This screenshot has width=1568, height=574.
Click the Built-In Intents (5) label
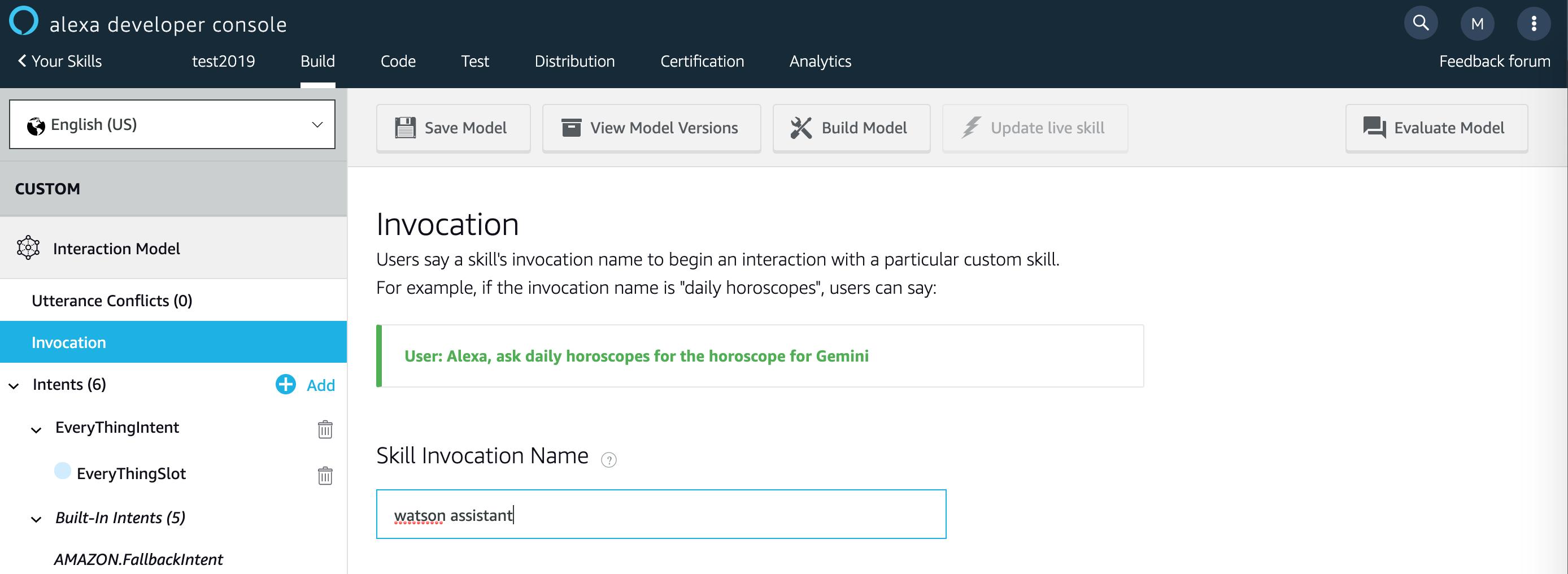coord(120,518)
